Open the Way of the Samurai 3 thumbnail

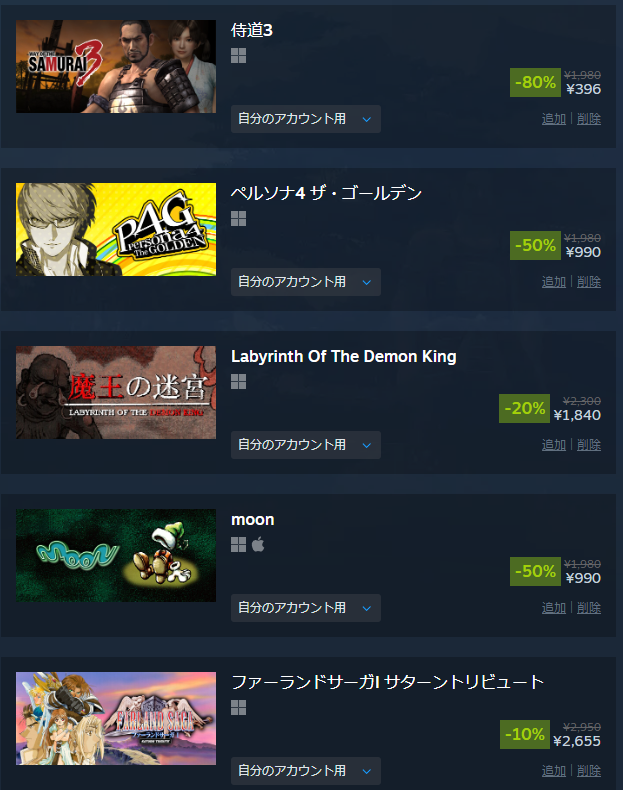[x=116, y=67]
